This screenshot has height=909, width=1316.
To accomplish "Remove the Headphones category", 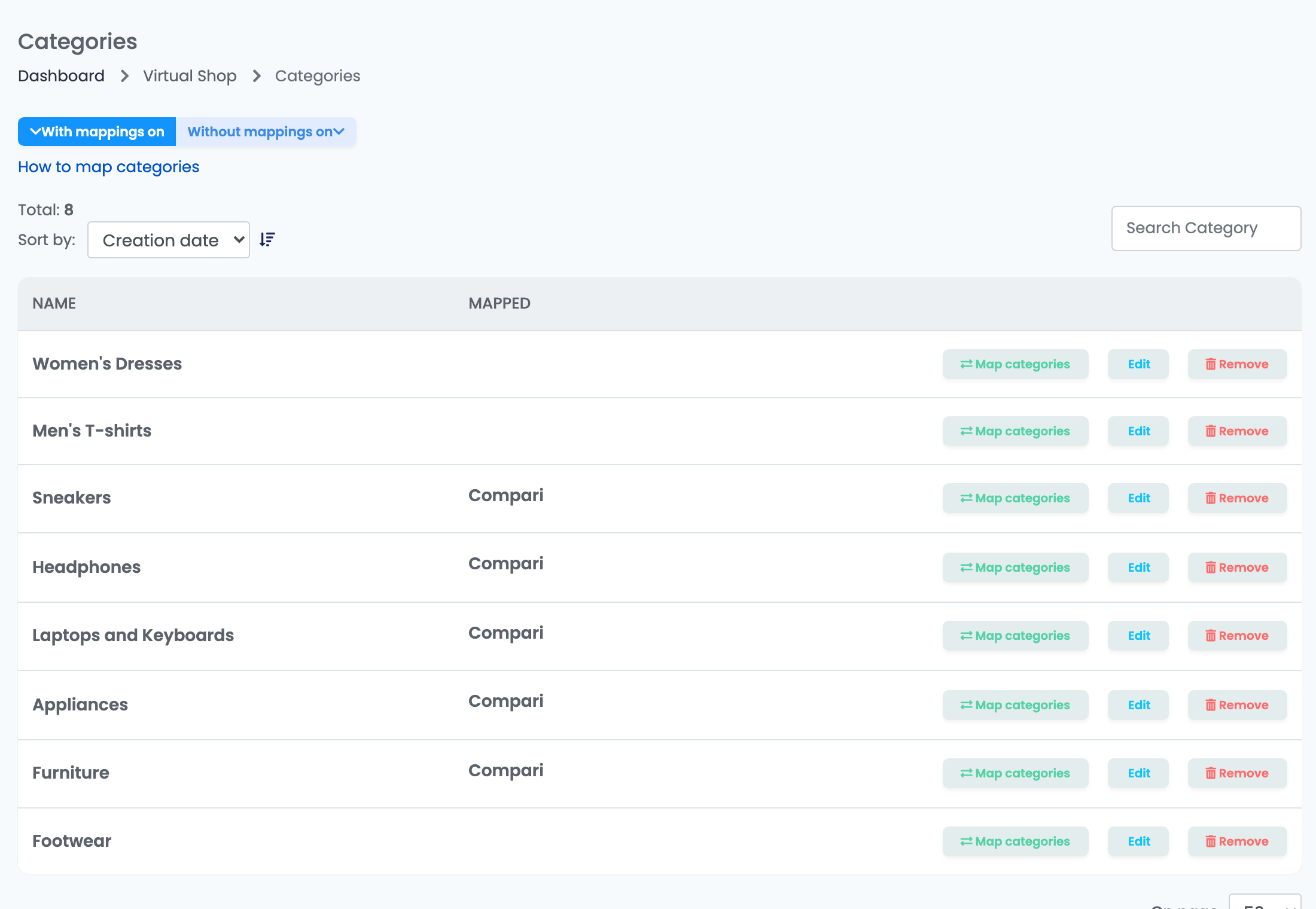I will (x=1237, y=568).
